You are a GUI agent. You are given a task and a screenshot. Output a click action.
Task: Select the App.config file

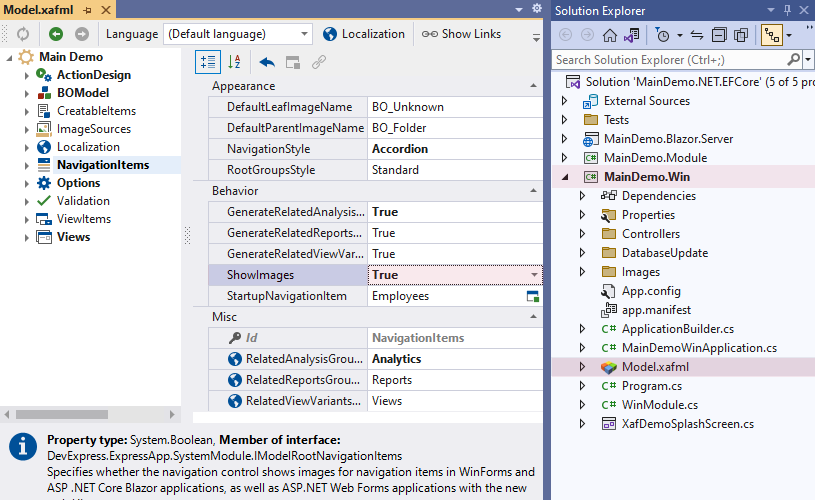tap(651, 291)
